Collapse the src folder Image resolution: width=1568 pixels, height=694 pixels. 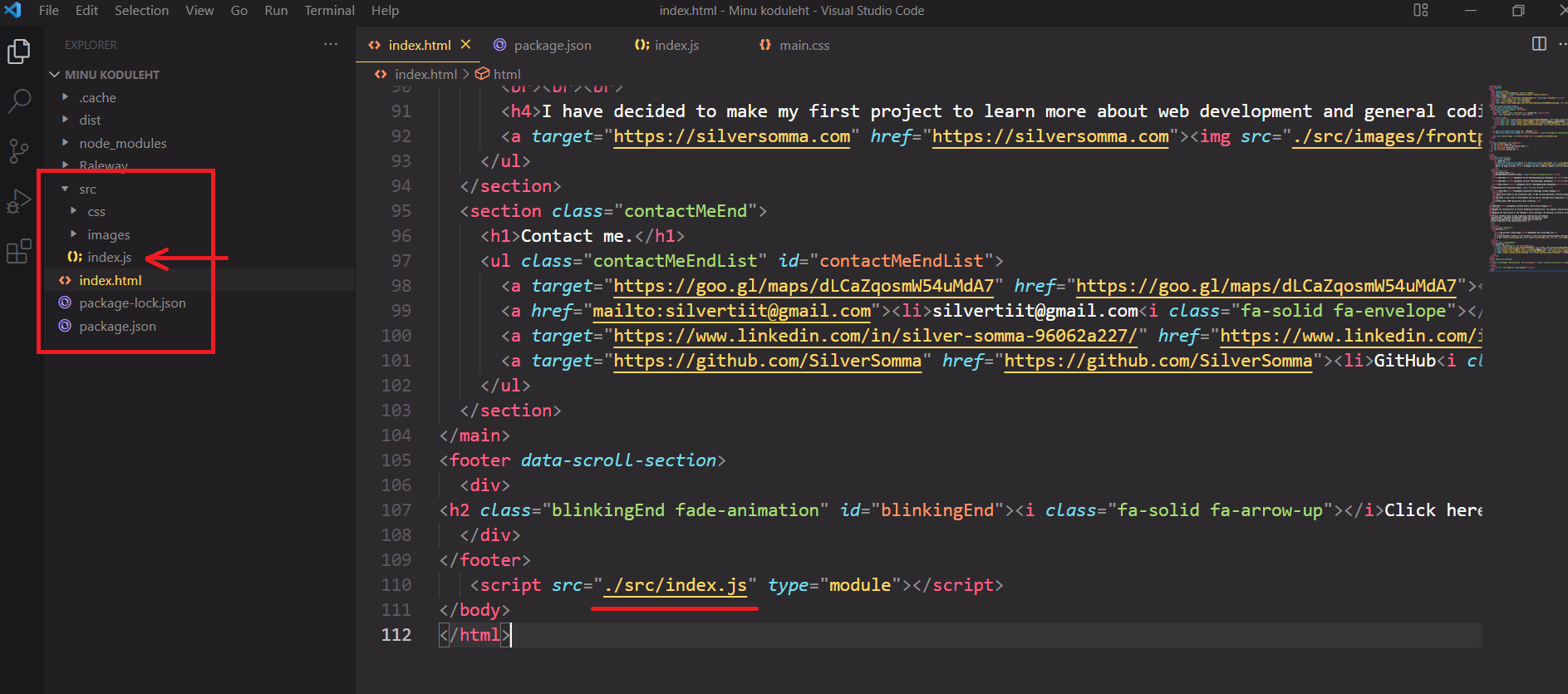(87, 189)
